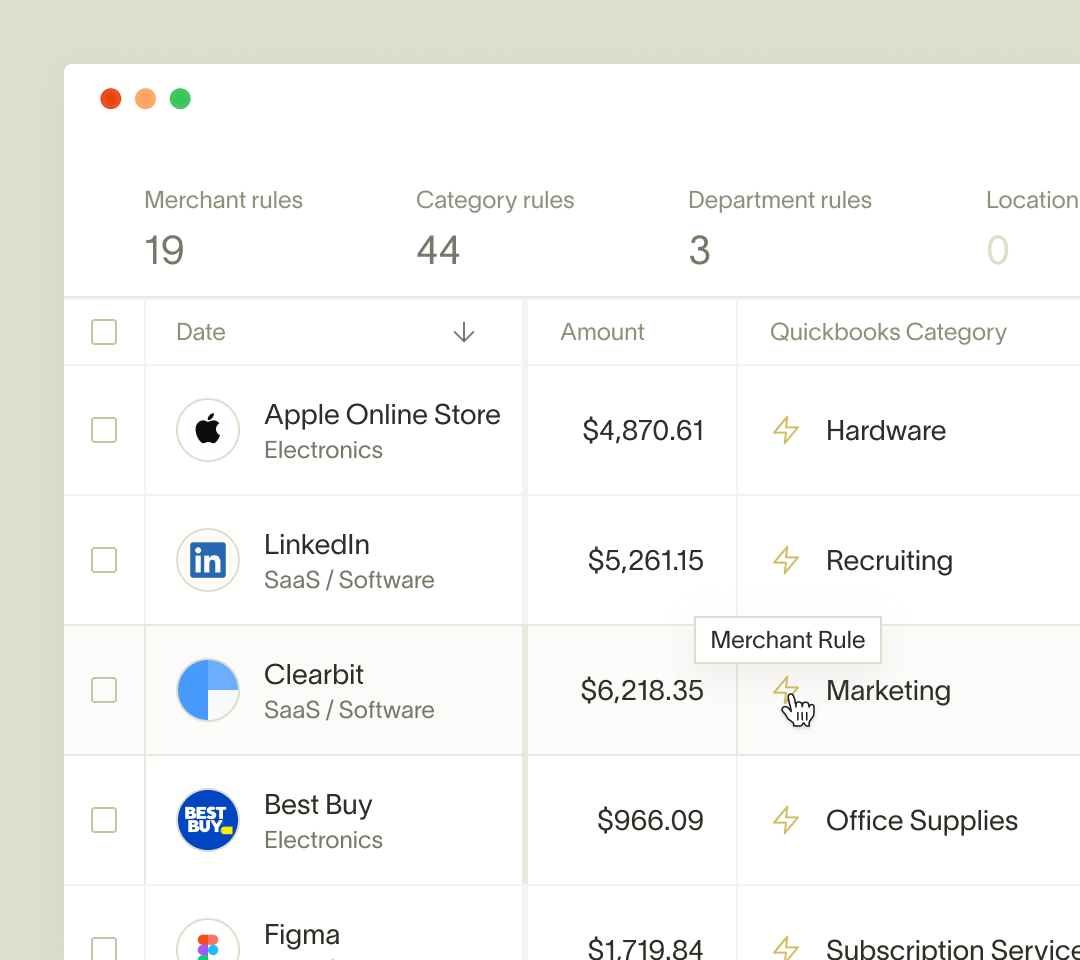Click the lightning bolt next to Recruiting
The image size is (1080, 960).
[786, 560]
